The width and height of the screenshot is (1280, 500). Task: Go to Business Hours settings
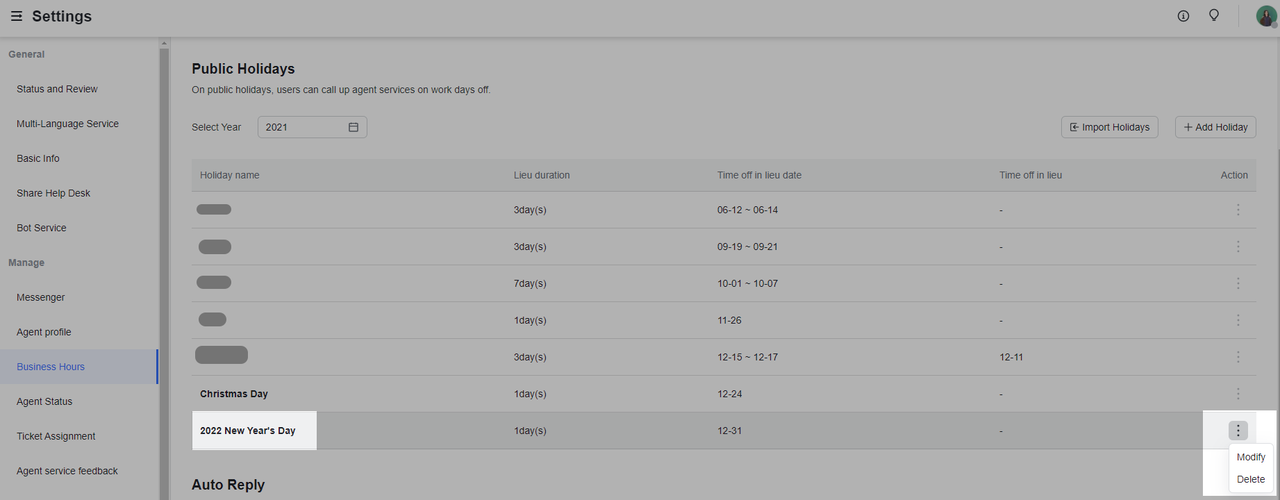51,367
